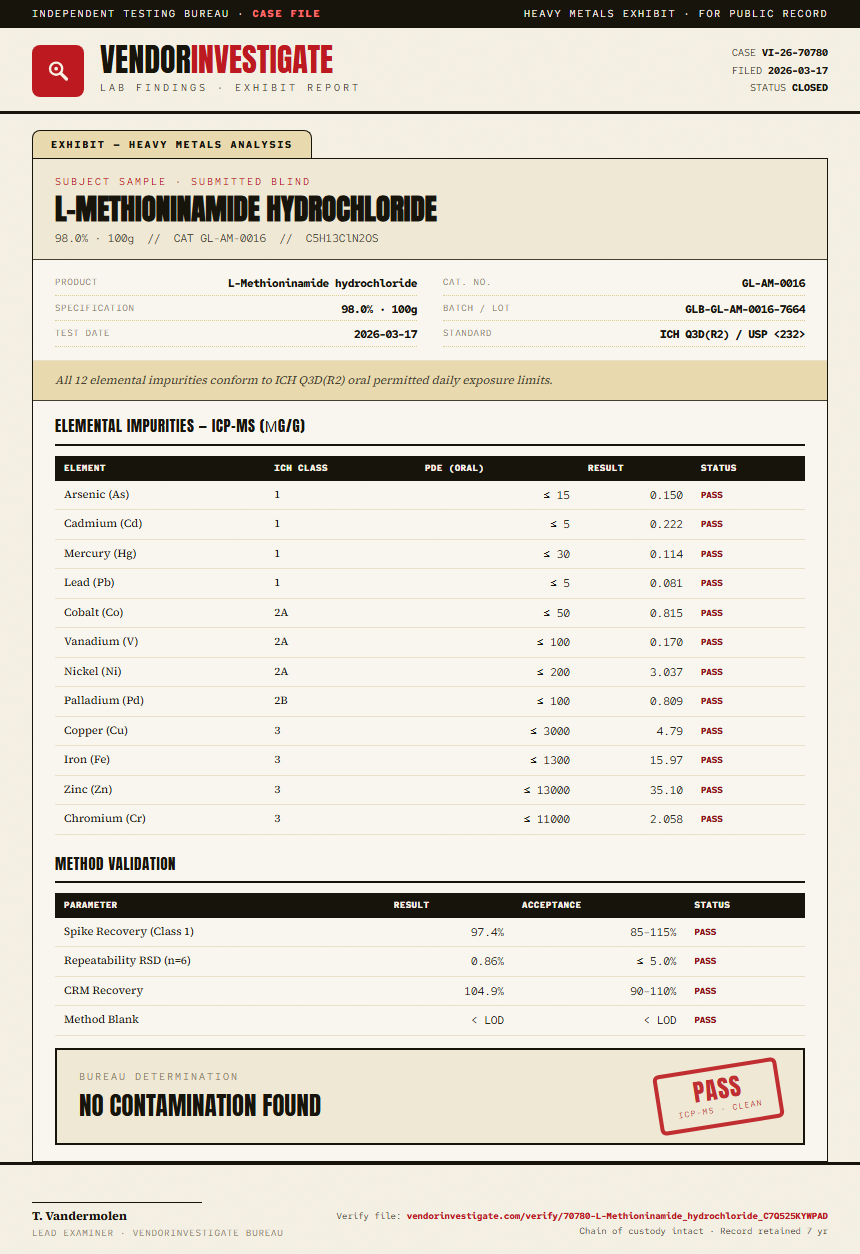Select the Exhibit – Heavy Metals Analysis tab
The height and width of the screenshot is (1254, 860).
point(171,144)
